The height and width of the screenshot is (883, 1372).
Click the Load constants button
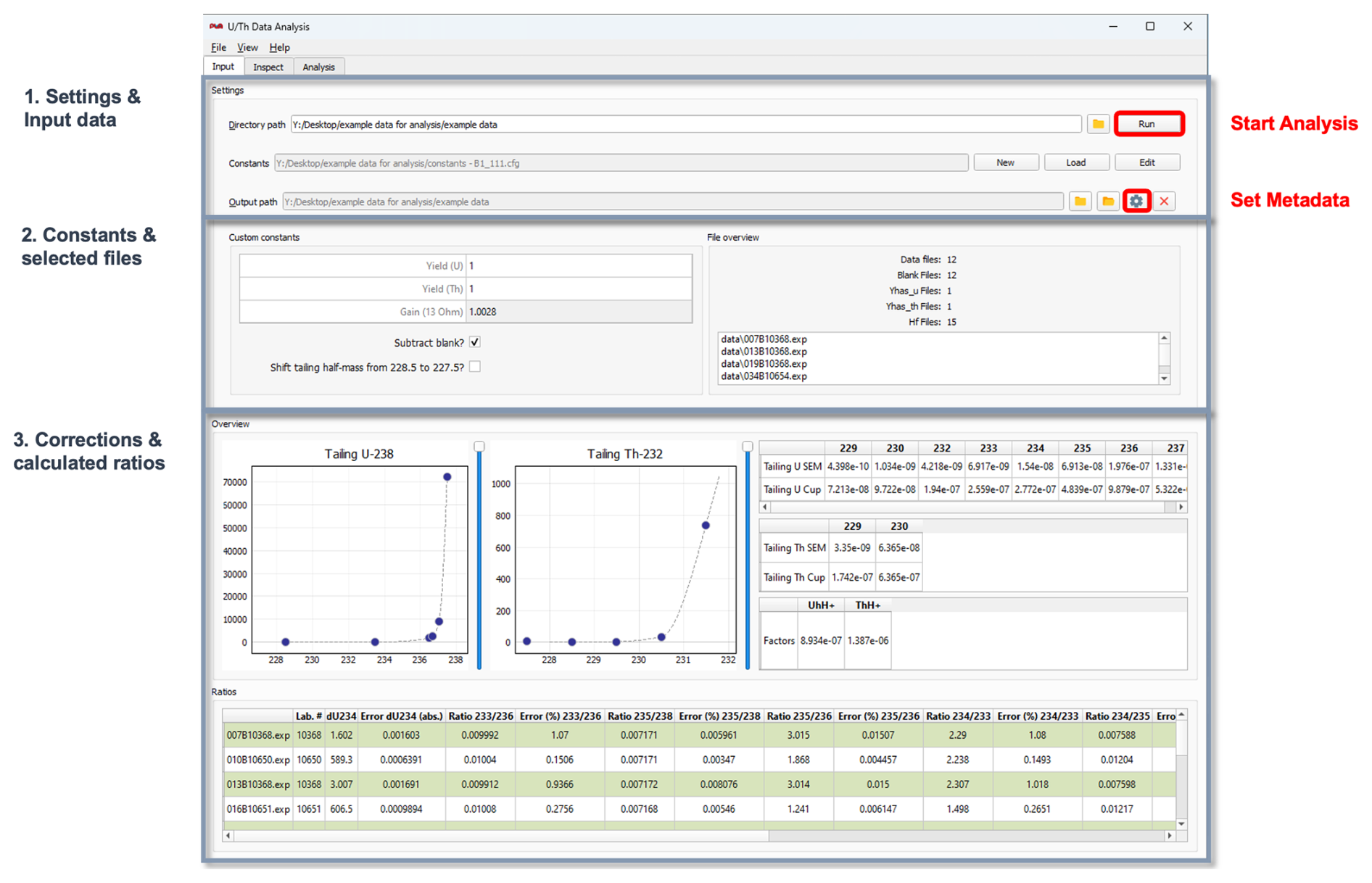tap(1075, 163)
